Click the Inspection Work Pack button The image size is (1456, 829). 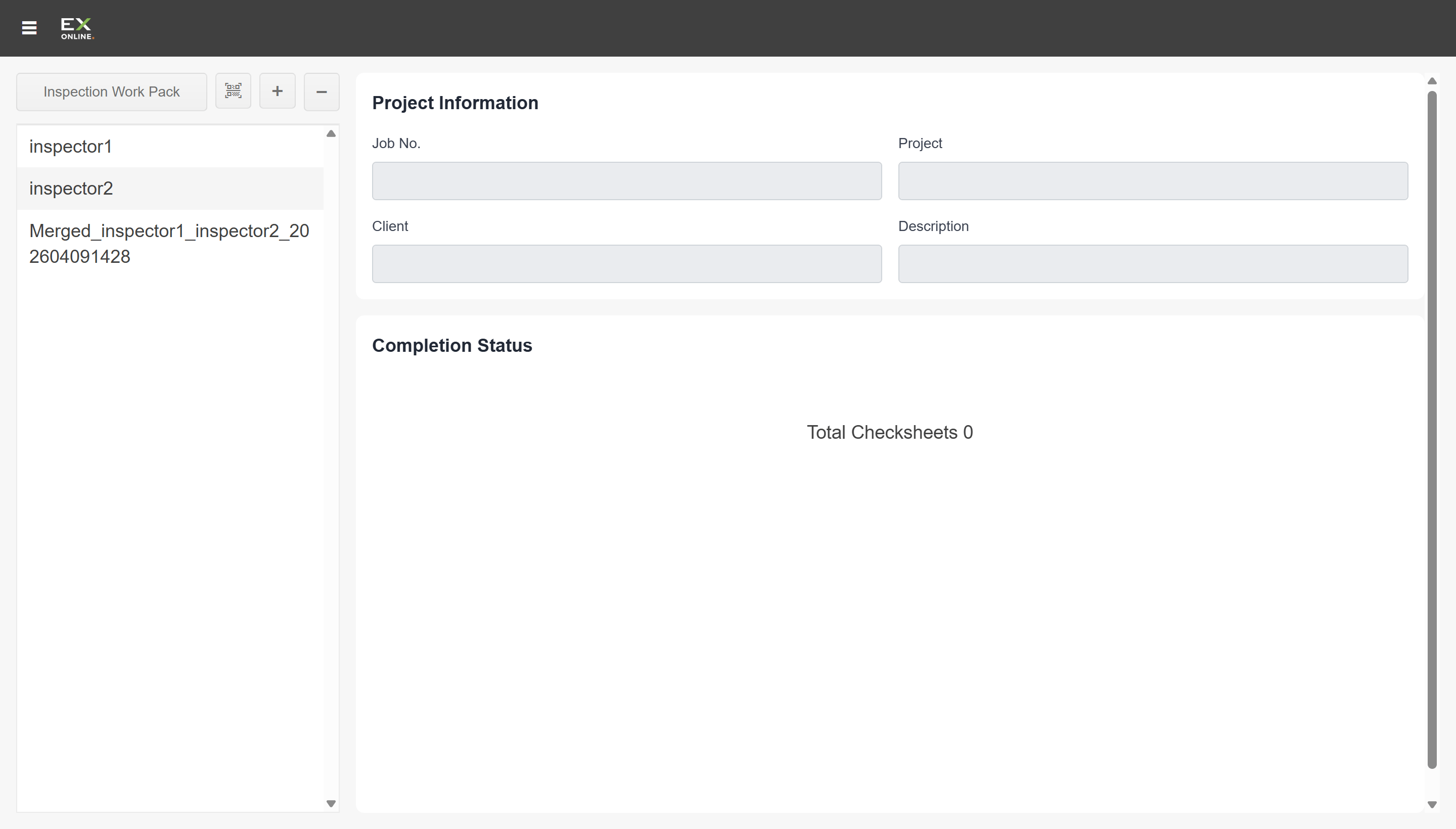click(x=112, y=91)
